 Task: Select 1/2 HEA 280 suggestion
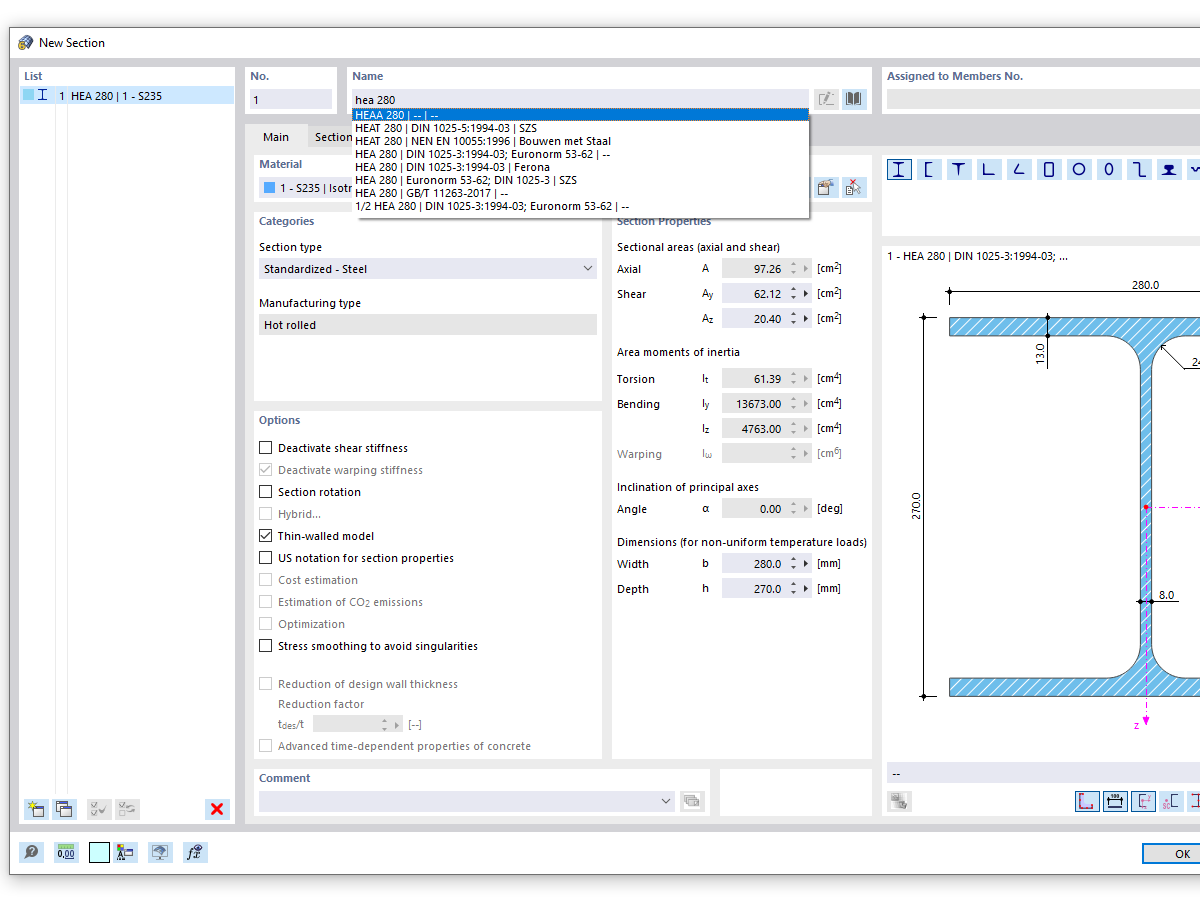(x=580, y=206)
